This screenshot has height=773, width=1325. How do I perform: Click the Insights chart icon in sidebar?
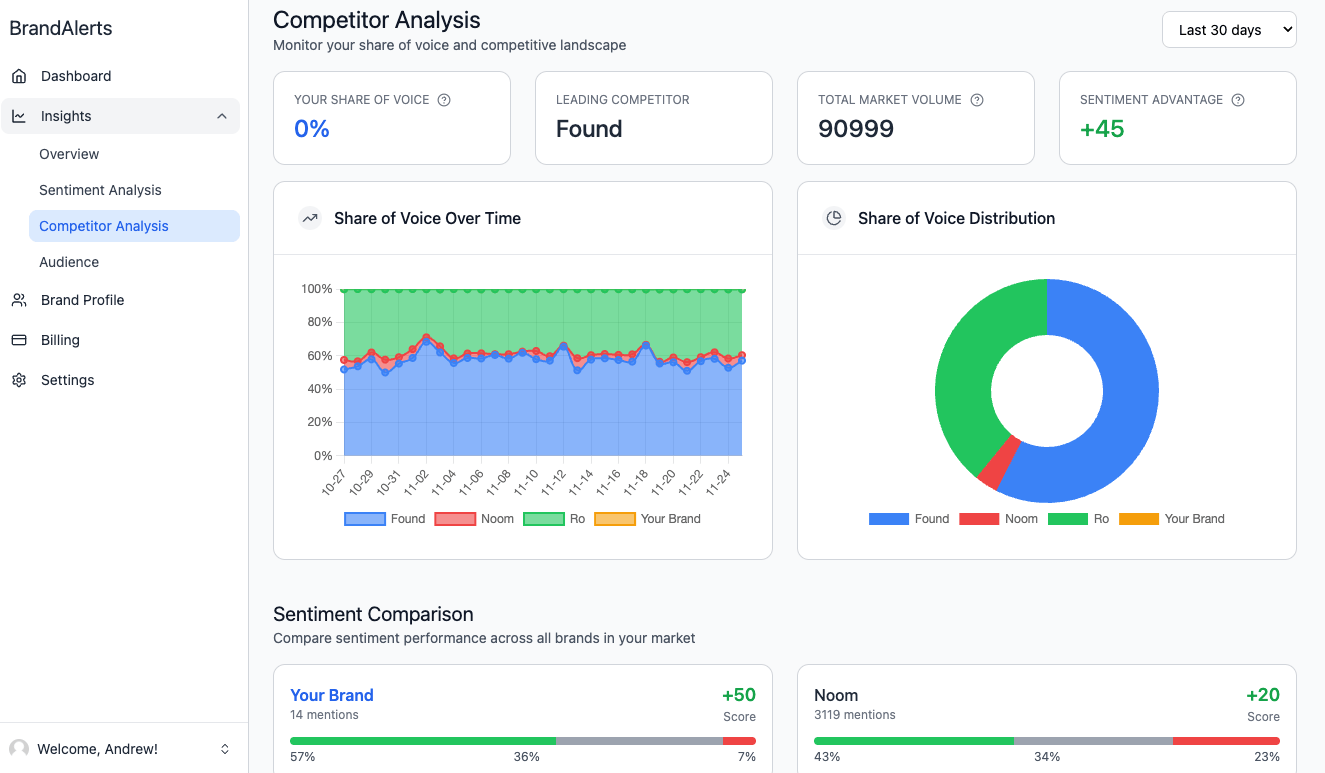pos(19,116)
